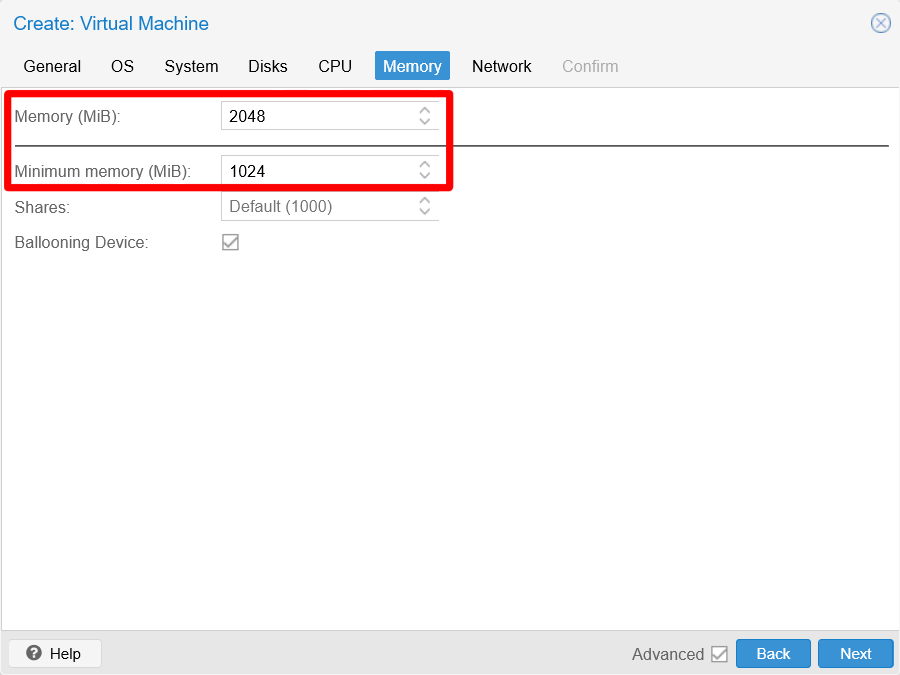The image size is (900, 675).
Task: Increase Minimum memory using its stepper
Action: coord(425,166)
